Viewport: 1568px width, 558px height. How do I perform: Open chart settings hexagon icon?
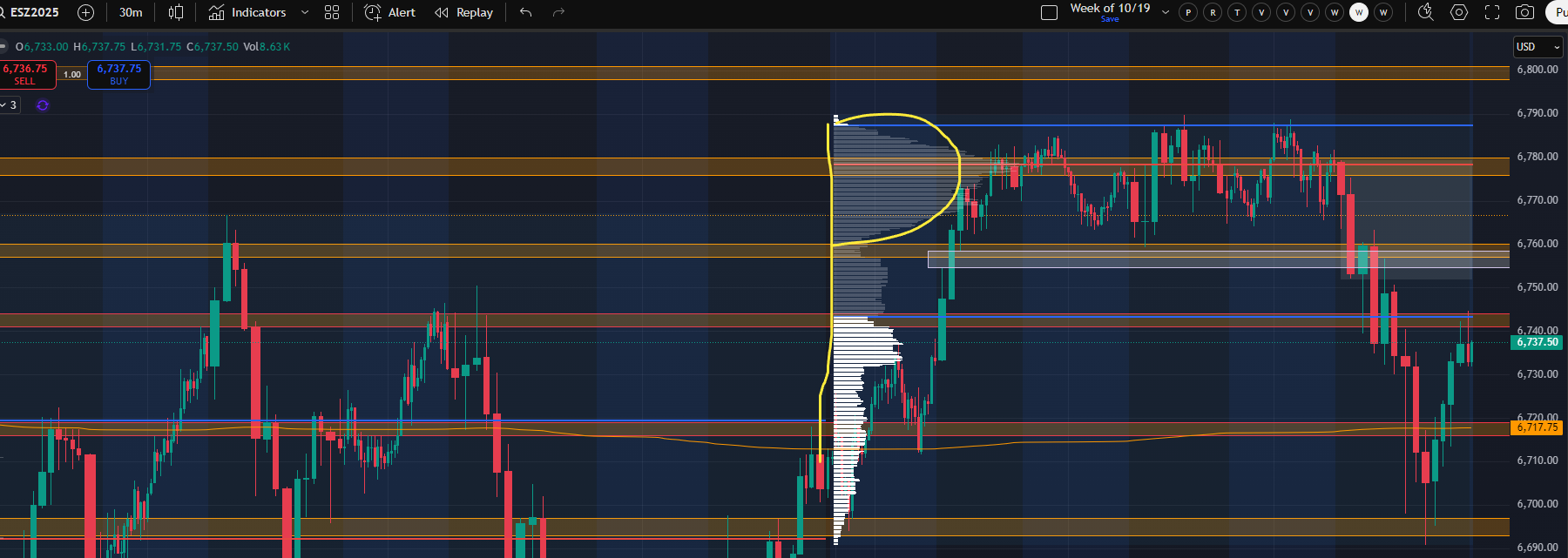tap(1459, 12)
